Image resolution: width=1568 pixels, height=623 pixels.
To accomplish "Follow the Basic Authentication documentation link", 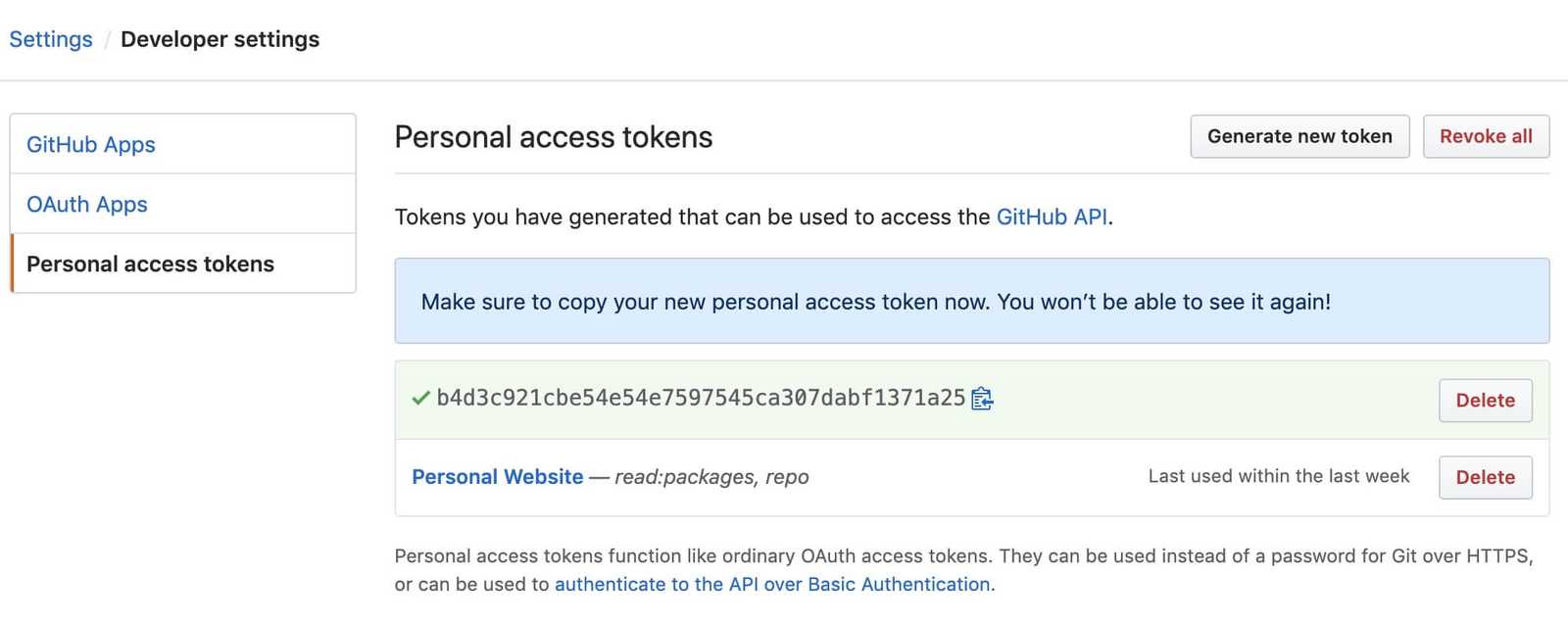I will [772, 584].
